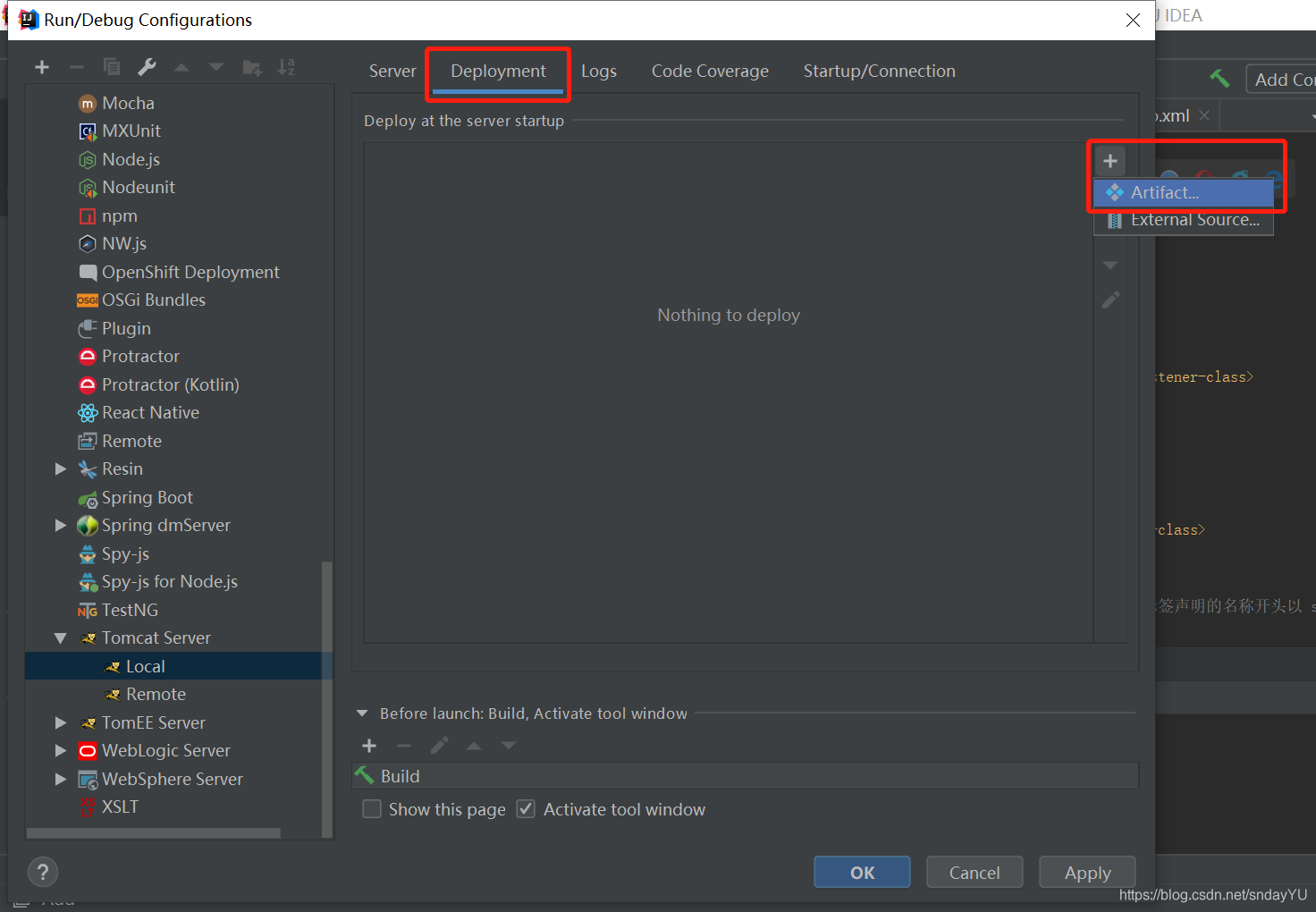Open the Startup/Connection tab
The image size is (1316, 912).
click(879, 71)
